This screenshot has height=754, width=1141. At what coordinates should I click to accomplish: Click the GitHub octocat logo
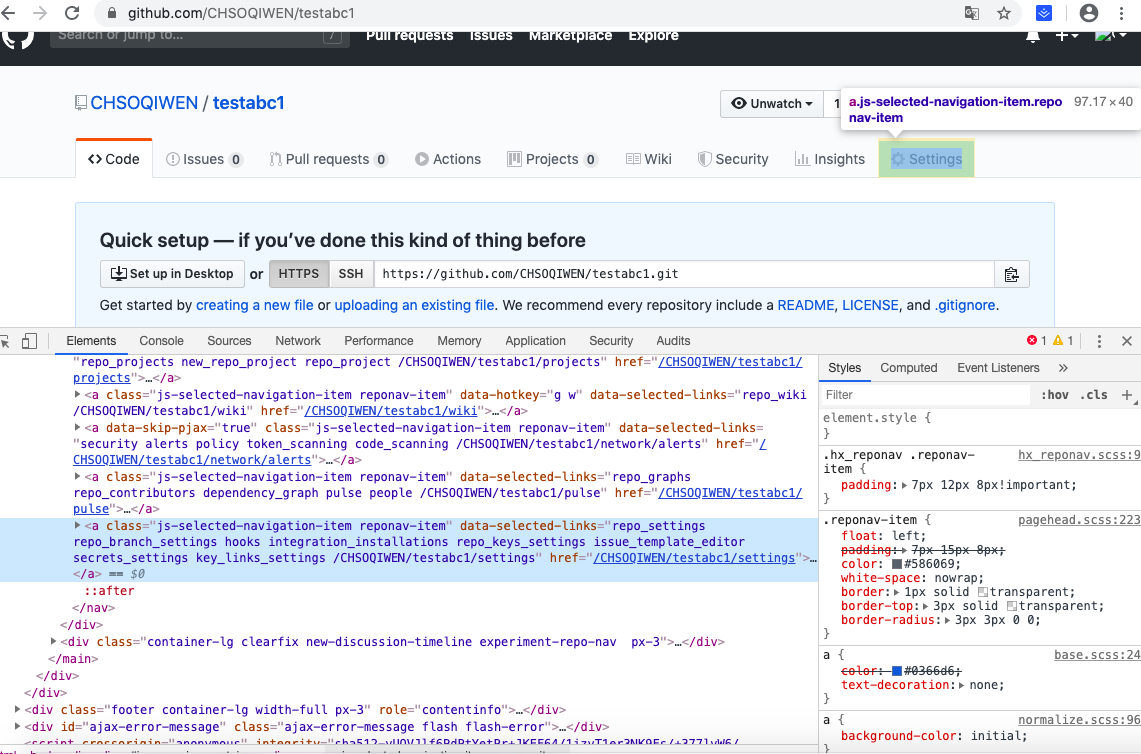[17, 39]
